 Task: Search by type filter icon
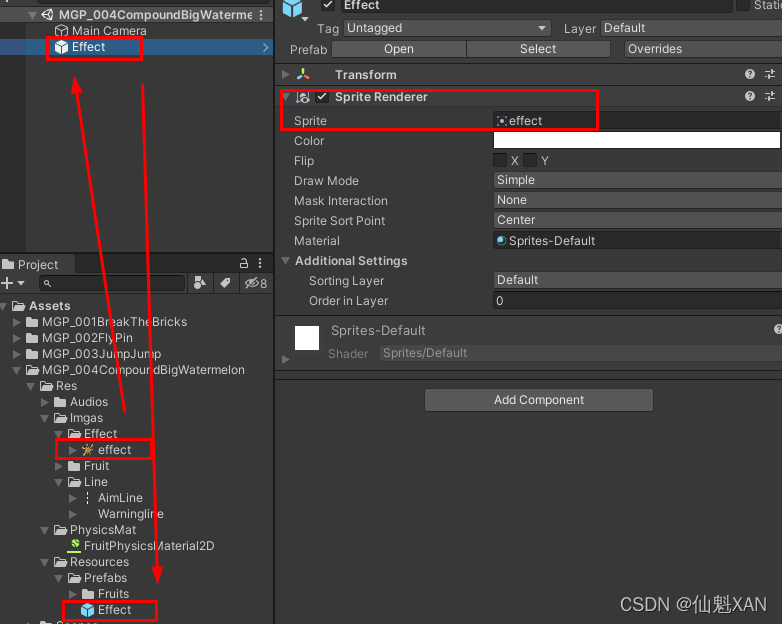199,283
